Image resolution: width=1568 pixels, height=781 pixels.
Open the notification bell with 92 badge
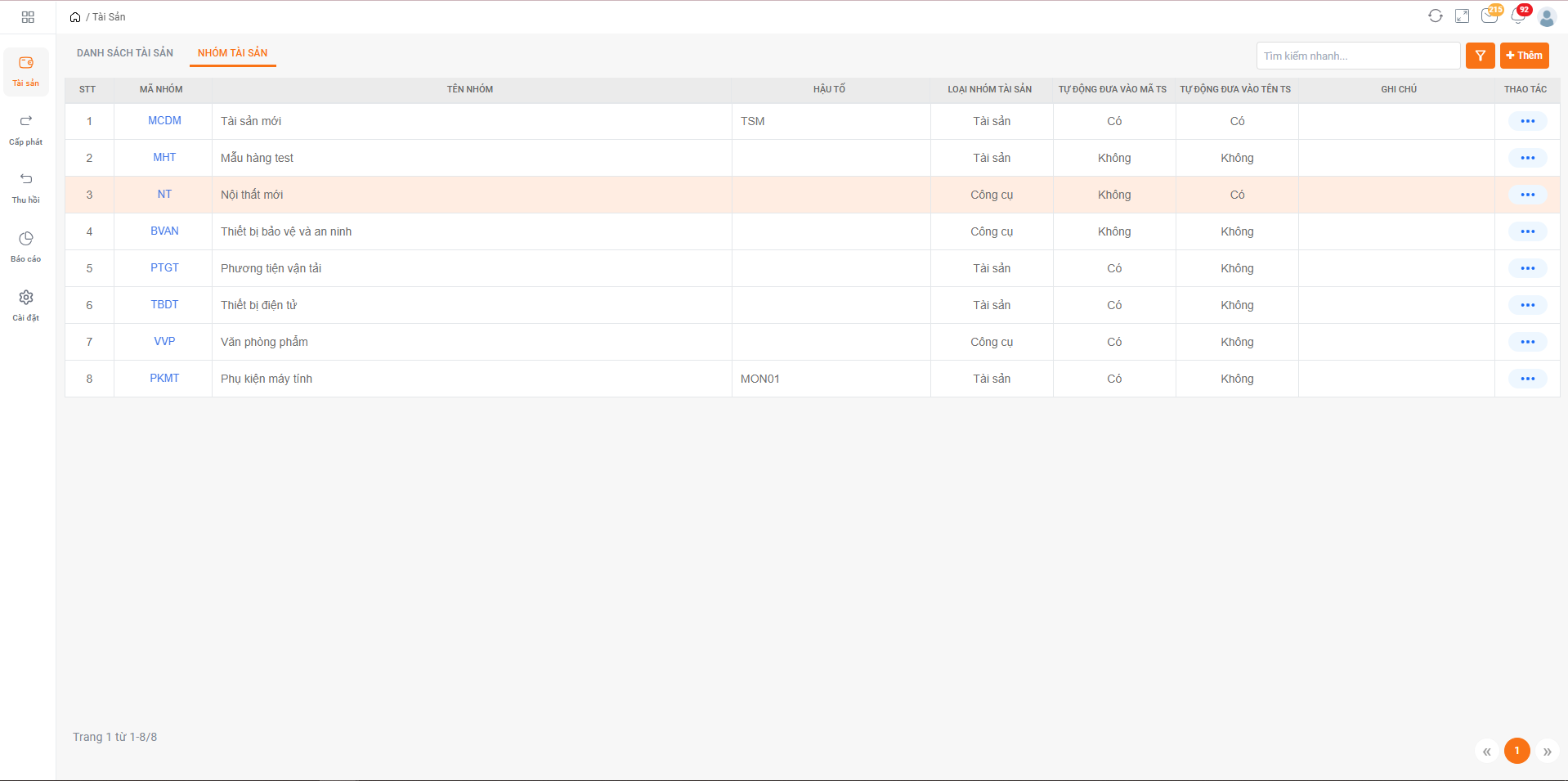(1517, 16)
